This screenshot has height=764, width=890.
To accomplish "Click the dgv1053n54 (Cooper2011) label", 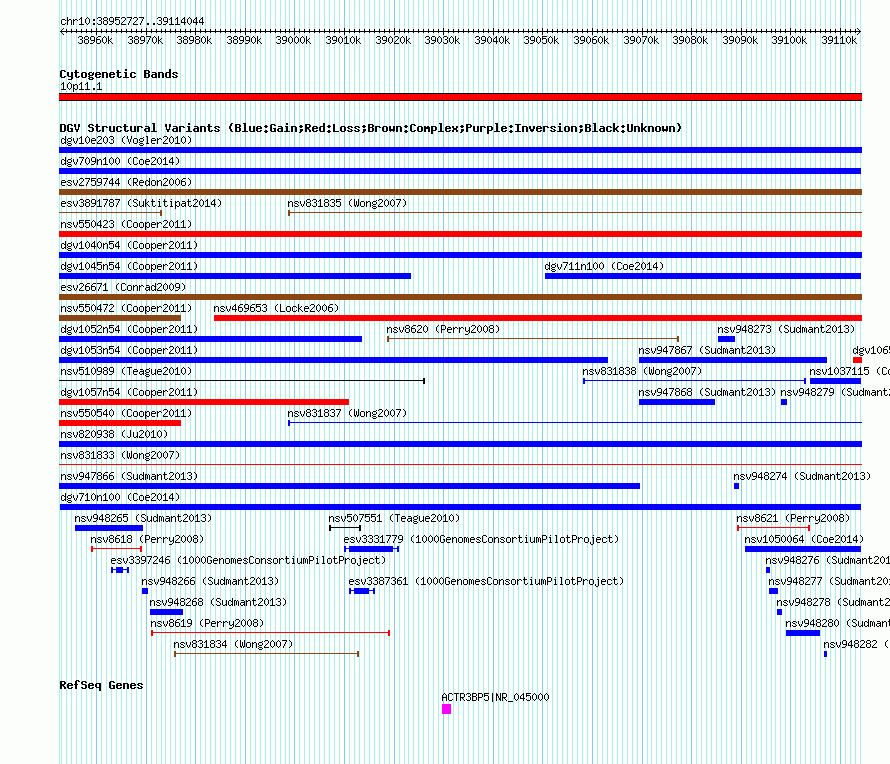I will (129, 350).
